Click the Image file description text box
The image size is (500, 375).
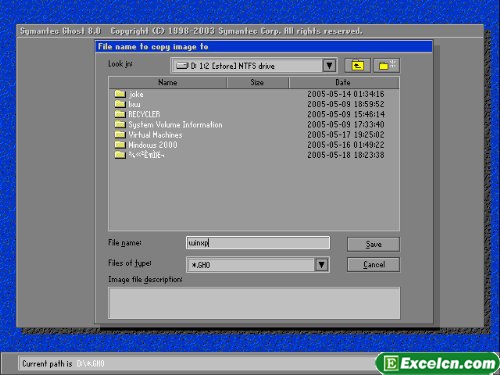(x=254, y=303)
